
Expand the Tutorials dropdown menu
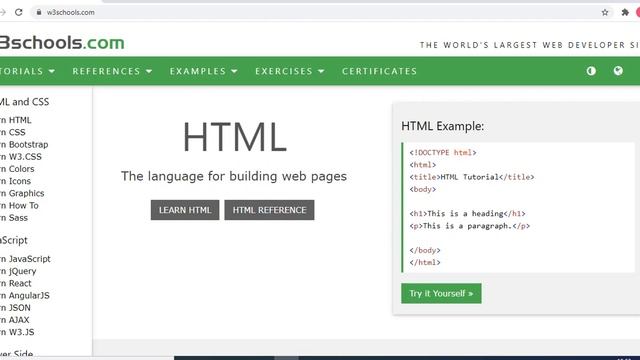(28, 71)
